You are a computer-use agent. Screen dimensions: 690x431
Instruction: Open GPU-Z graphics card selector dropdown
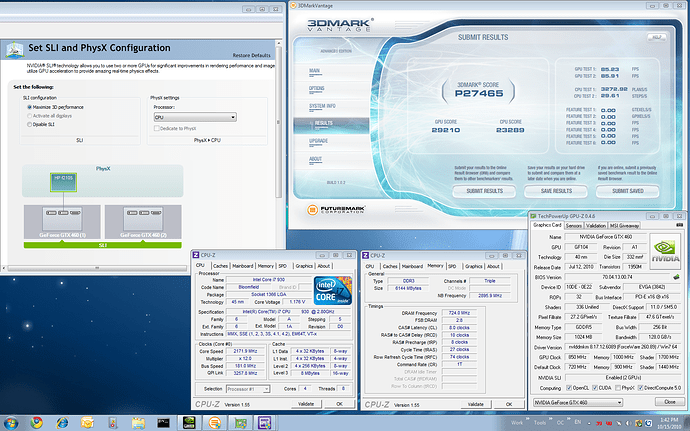[578, 402]
